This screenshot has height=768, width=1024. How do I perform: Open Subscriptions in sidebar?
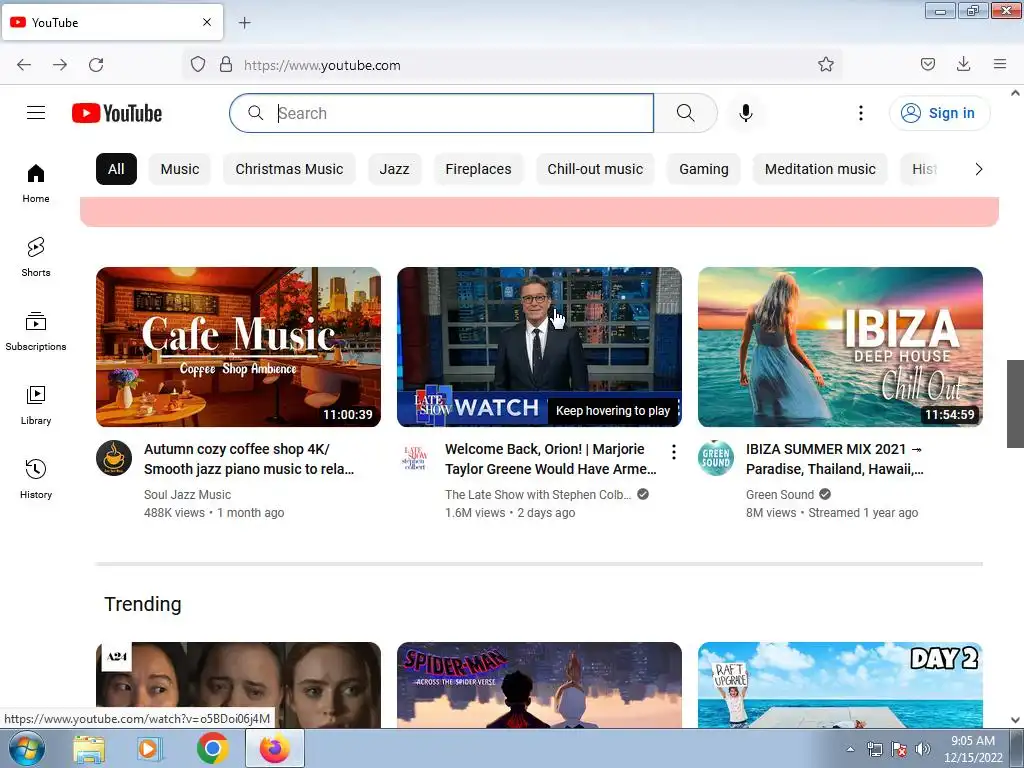(x=36, y=332)
